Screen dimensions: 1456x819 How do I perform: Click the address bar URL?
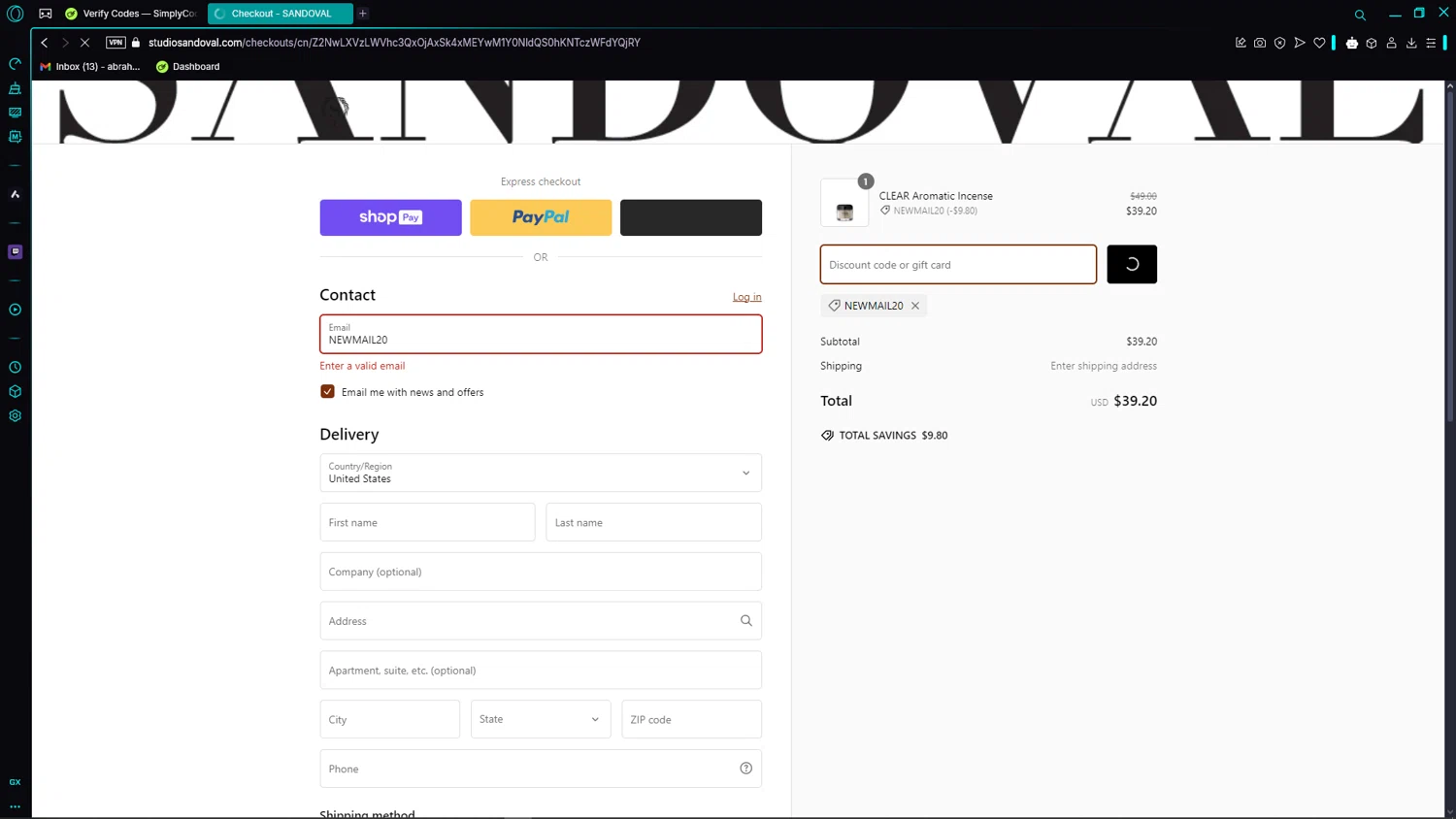pos(394,43)
